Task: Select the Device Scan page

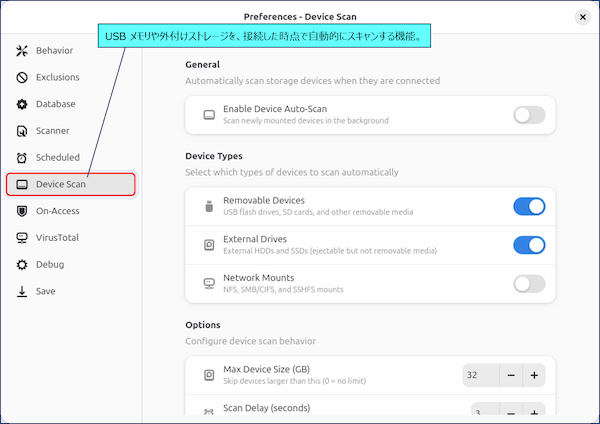Action: coord(71,184)
